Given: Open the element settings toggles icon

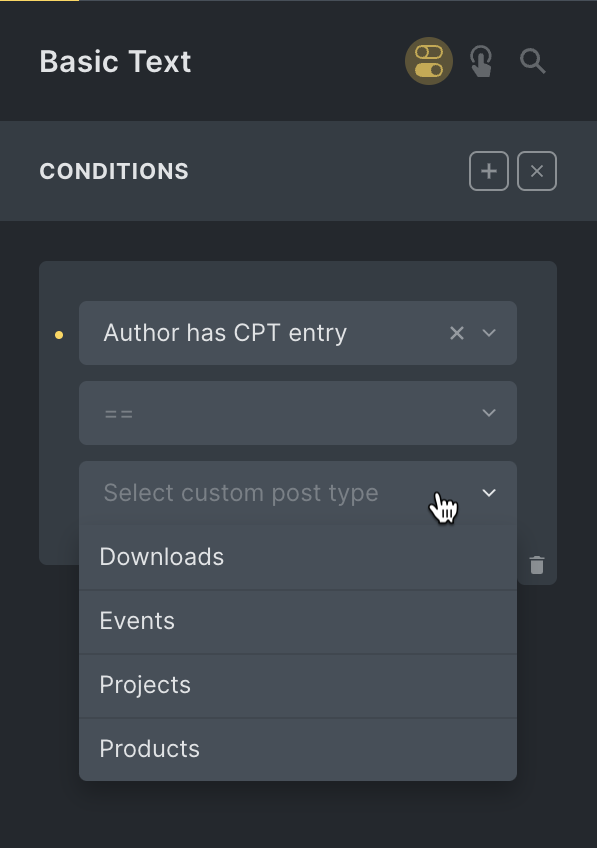Looking at the screenshot, I should (428, 61).
